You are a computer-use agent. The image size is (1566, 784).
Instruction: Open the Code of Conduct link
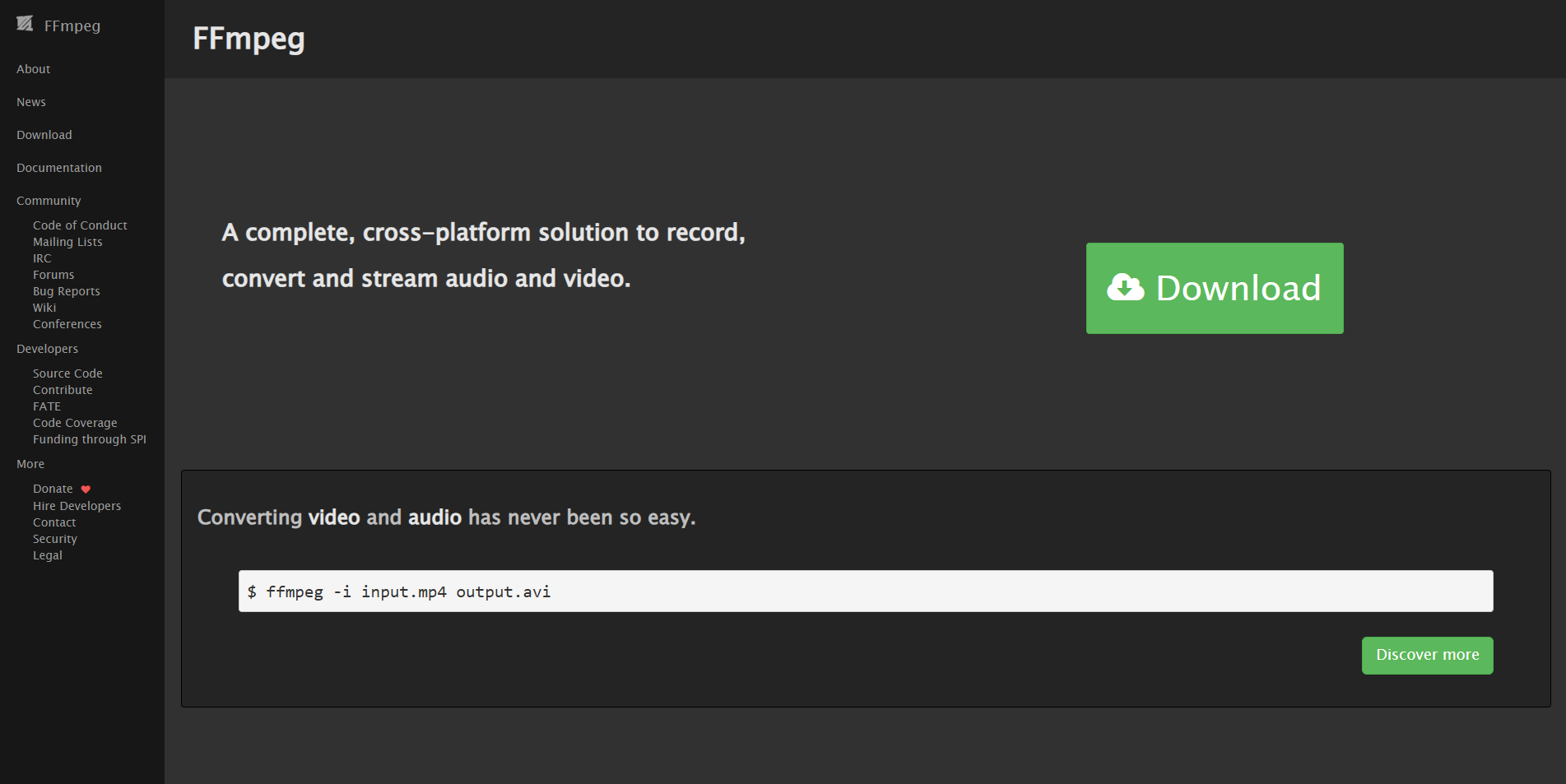(80, 225)
